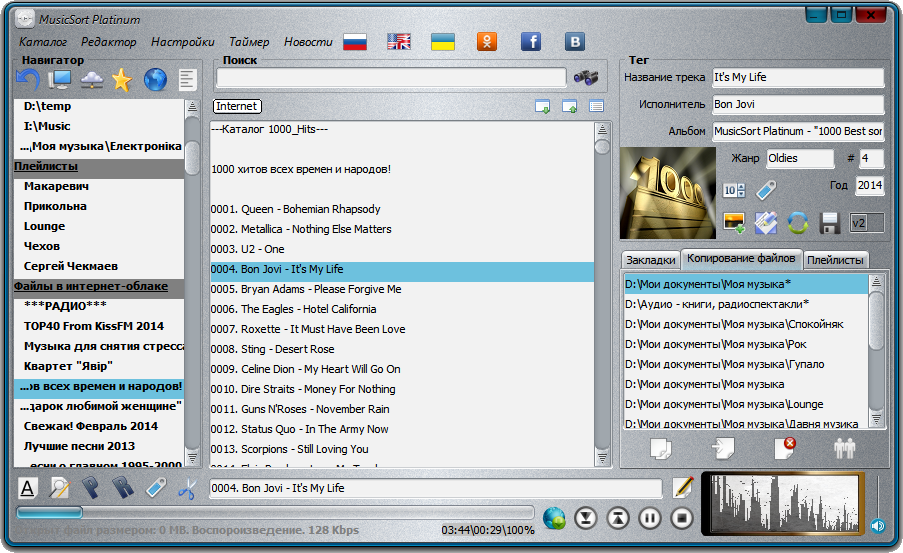Click the list view icon above the catalog
The image size is (903, 553).
(597, 107)
